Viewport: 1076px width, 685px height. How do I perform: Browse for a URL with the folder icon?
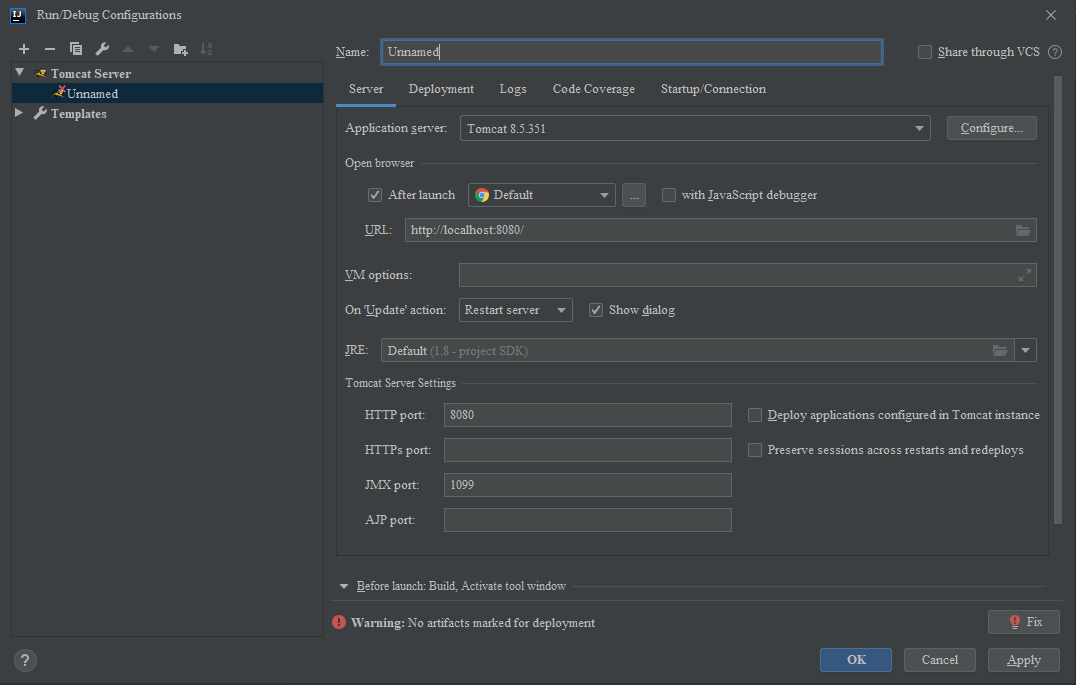coord(1022,231)
